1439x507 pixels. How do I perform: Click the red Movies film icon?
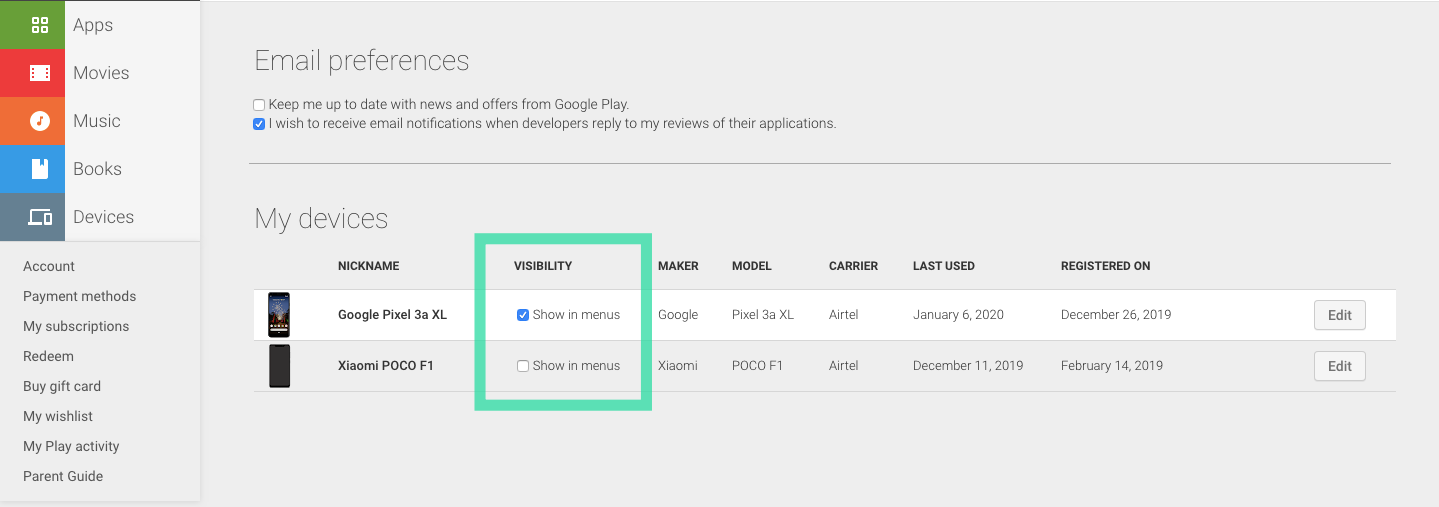[39, 73]
